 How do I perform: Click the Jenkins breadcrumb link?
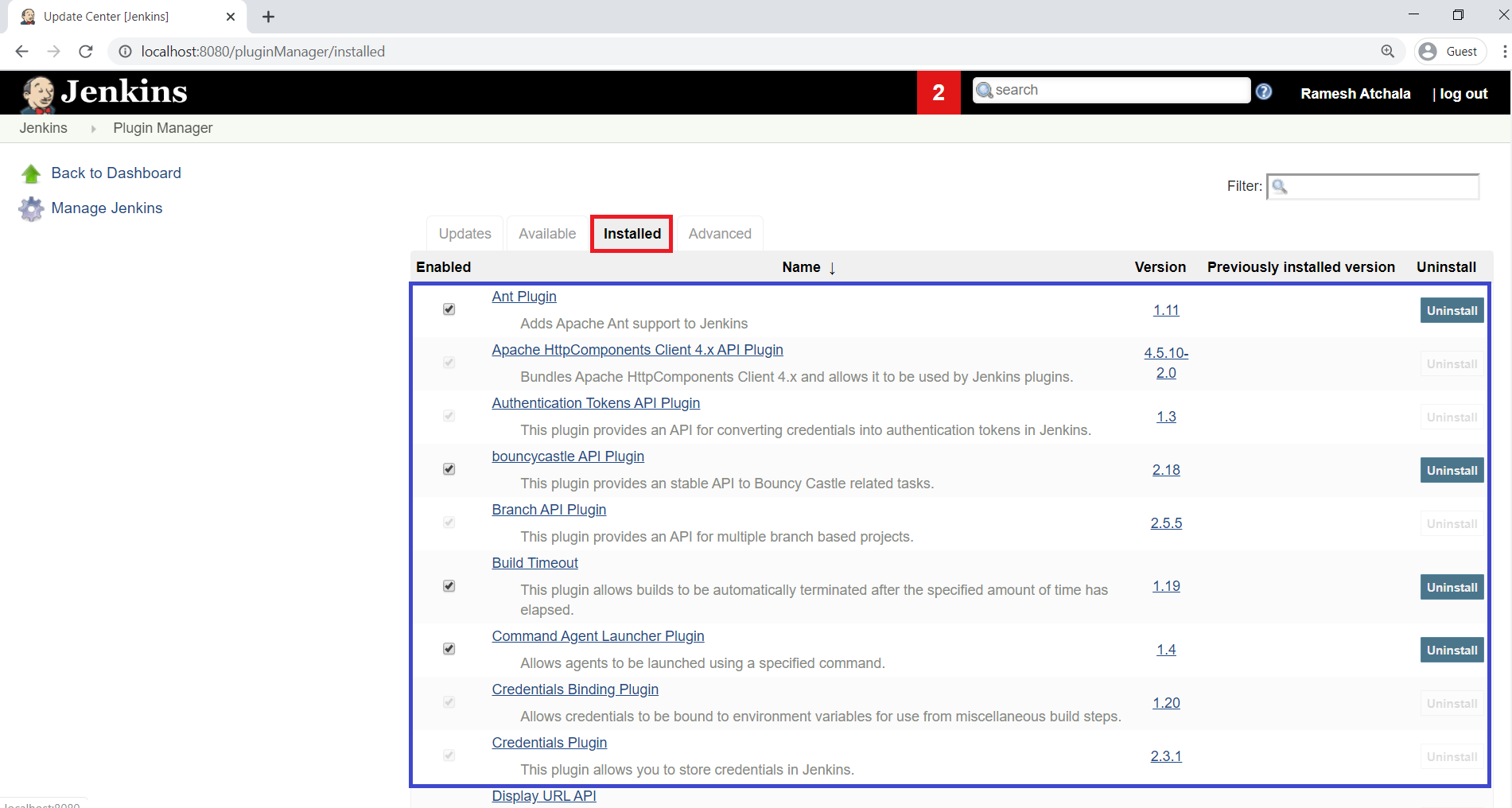point(44,128)
